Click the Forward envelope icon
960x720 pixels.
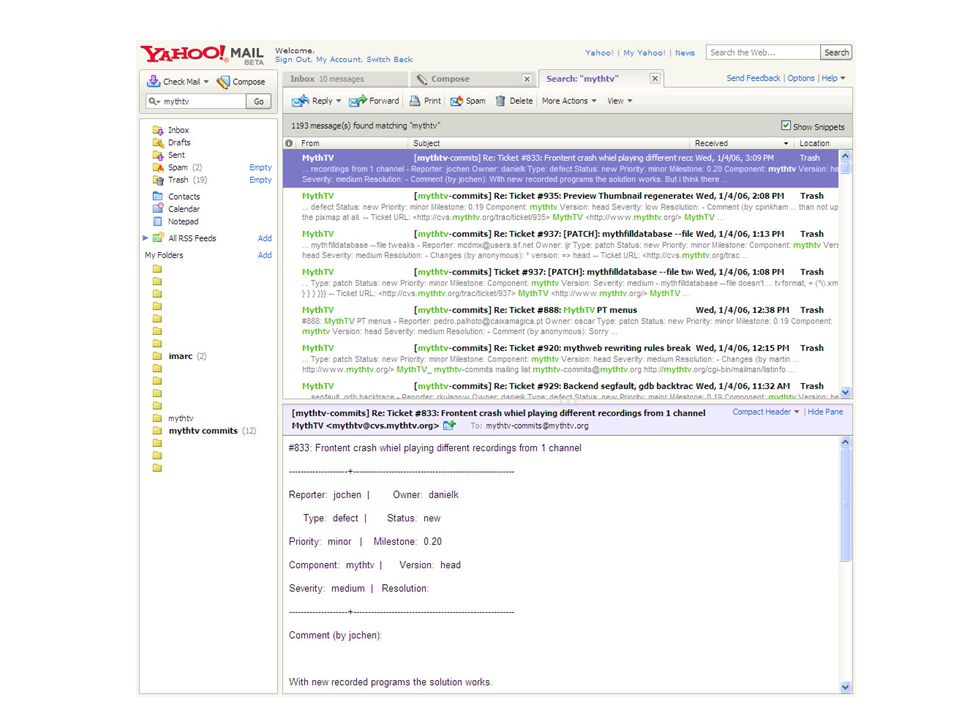coord(358,101)
